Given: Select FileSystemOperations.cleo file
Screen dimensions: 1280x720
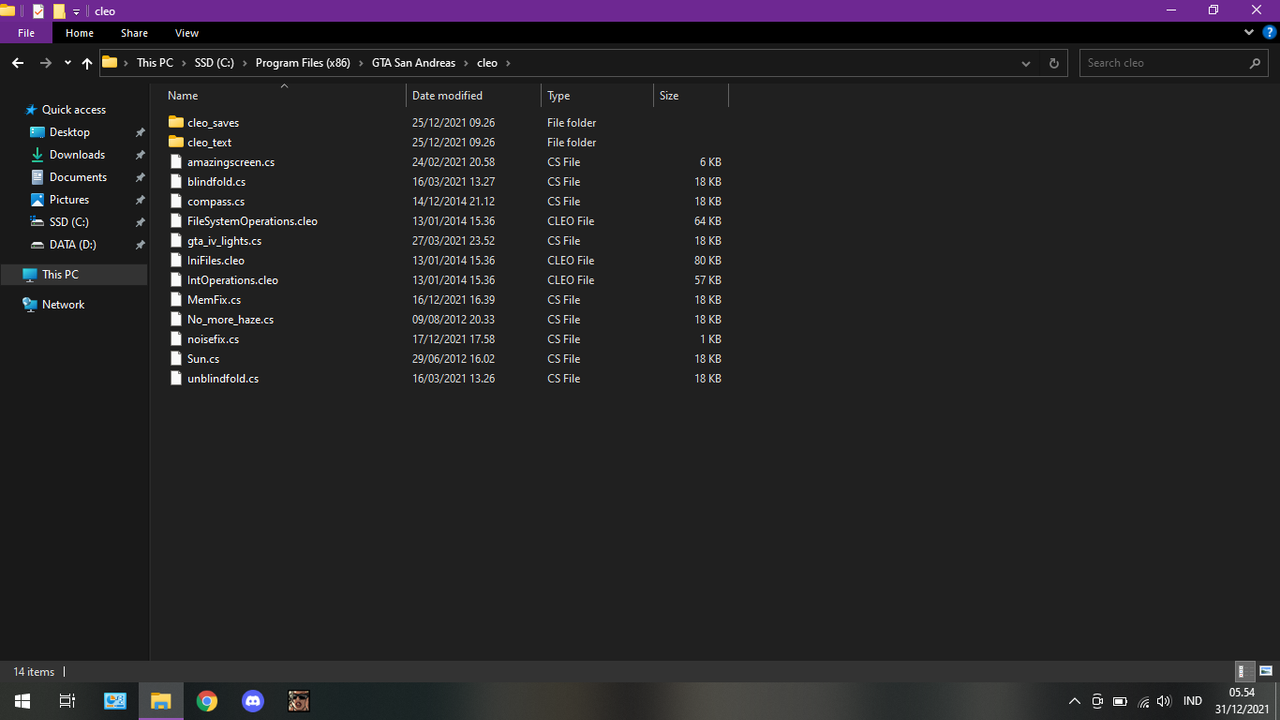Looking at the screenshot, I should point(252,221).
